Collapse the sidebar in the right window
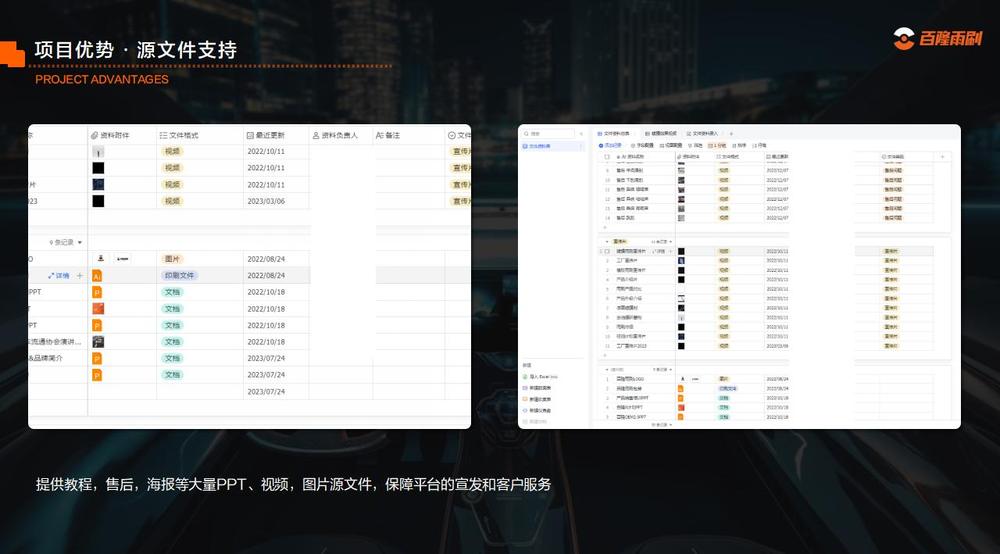1000x554 pixels. click(x=581, y=134)
